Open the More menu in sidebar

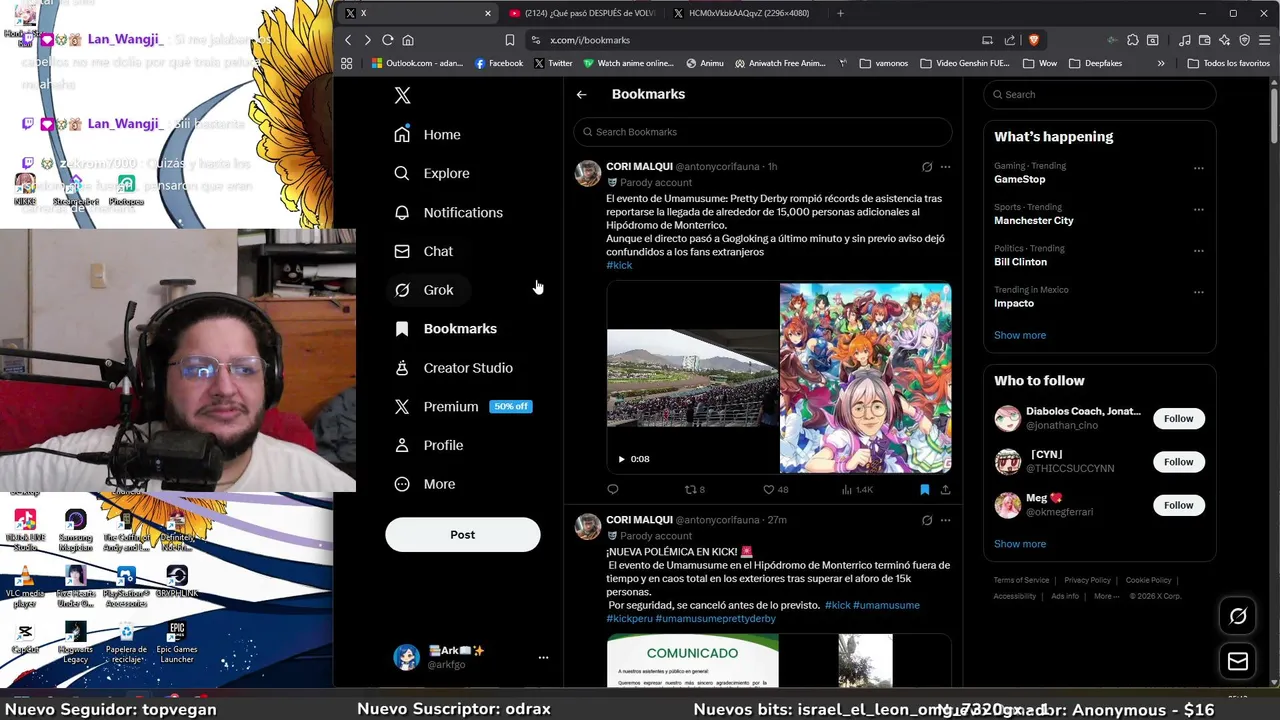pyautogui.click(x=425, y=484)
